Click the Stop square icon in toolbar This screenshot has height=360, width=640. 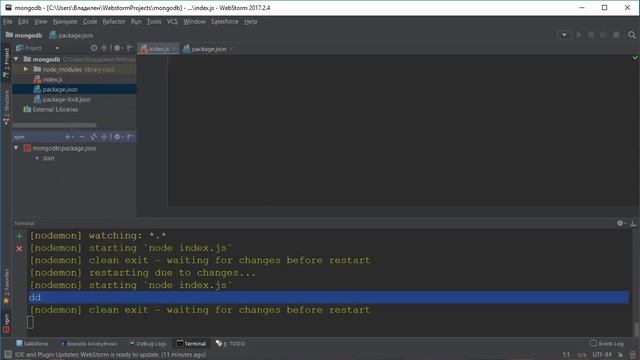tap(616, 35)
